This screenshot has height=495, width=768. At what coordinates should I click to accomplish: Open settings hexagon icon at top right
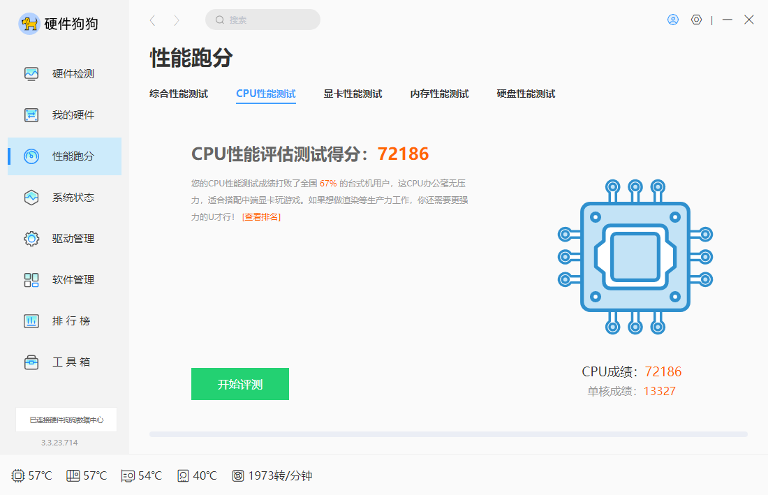tap(696, 20)
